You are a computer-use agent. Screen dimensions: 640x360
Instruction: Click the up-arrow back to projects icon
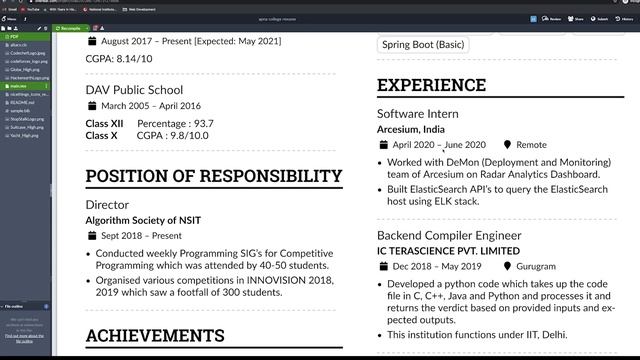point(25,19)
